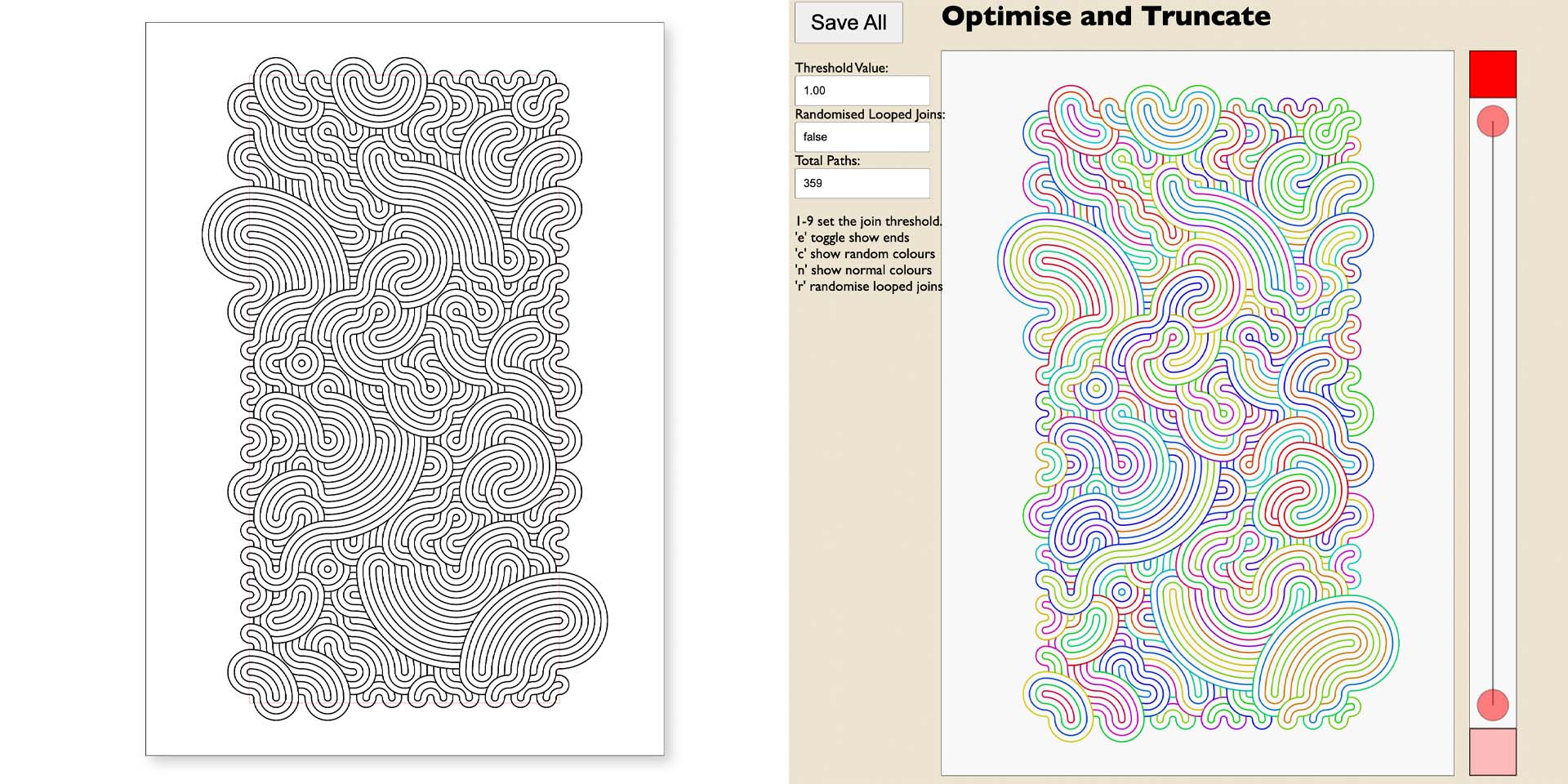Image resolution: width=1568 pixels, height=784 pixels.
Task: Click the 'Threshold Value:' label
Action: (x=842, y=68)
